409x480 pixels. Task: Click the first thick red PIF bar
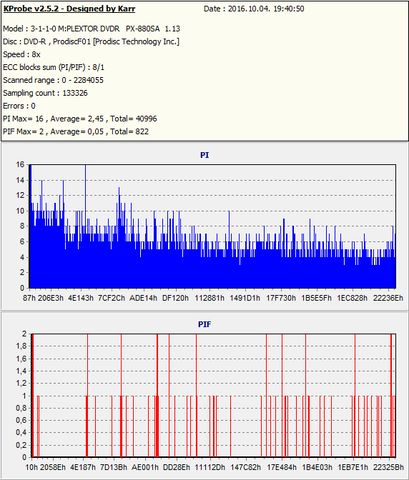point(33,395)
